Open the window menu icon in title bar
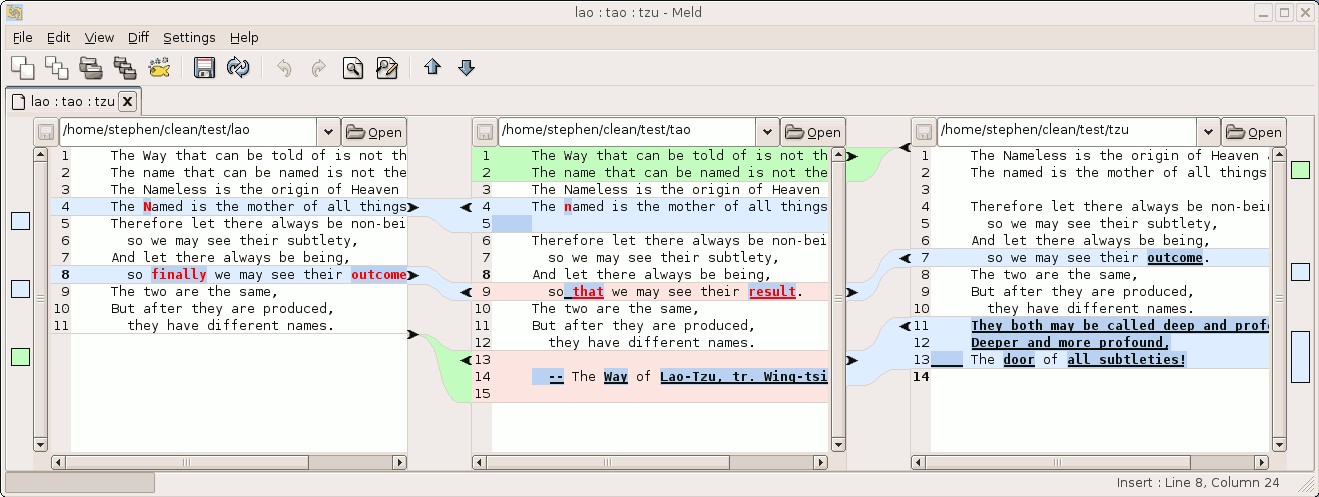The height and width of the screenshot is (497, 1319). coord(14,12)
